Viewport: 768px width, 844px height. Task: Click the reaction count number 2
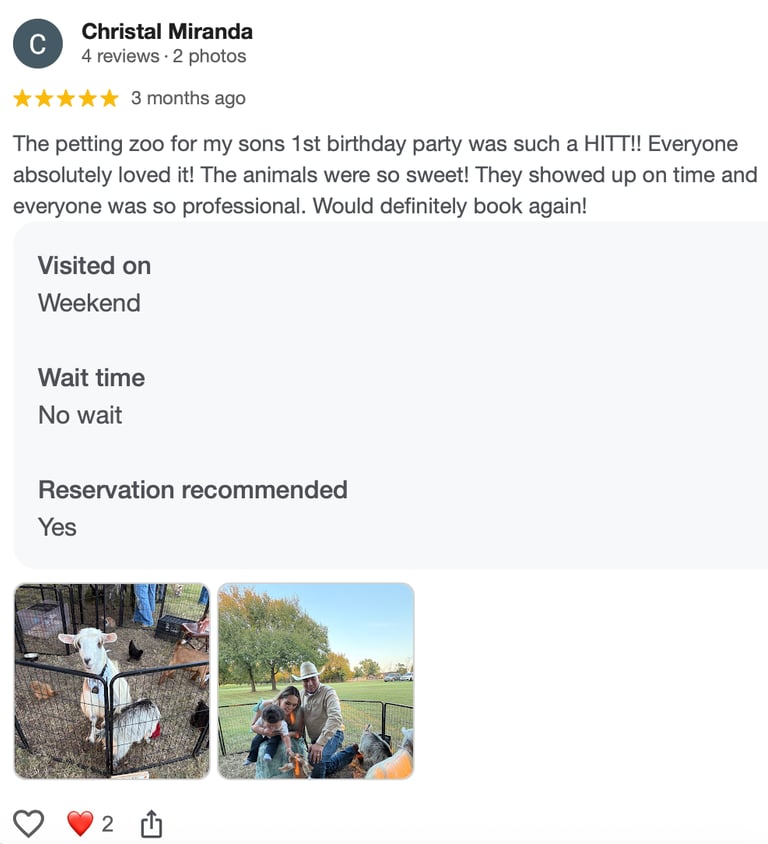(108, 824)
